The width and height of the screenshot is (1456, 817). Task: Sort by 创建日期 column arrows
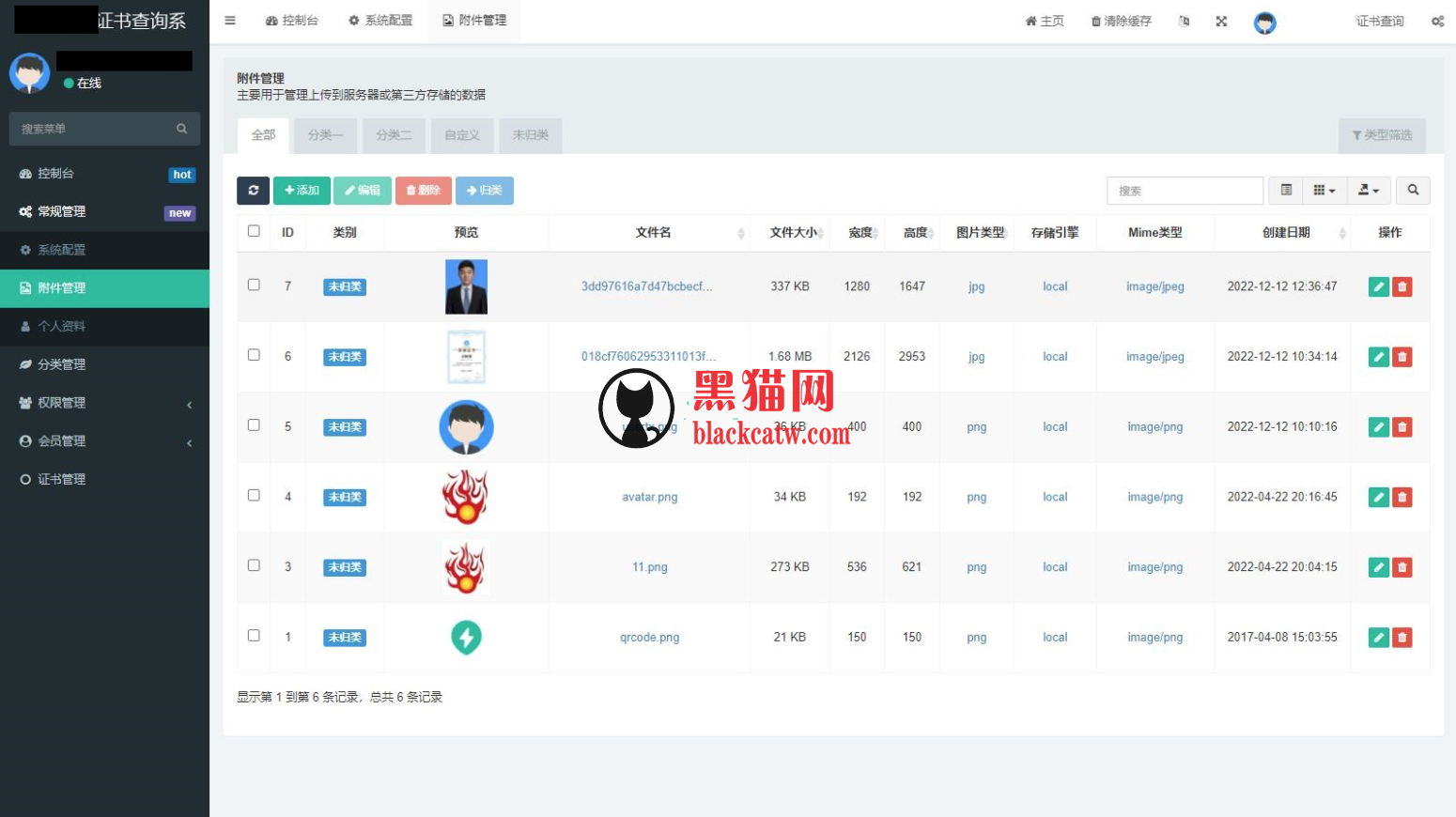(1342, 233)
